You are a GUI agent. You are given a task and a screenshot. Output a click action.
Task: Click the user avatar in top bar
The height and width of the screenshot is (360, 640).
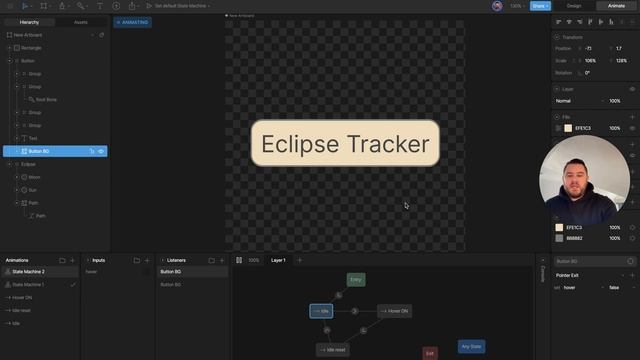497,6
